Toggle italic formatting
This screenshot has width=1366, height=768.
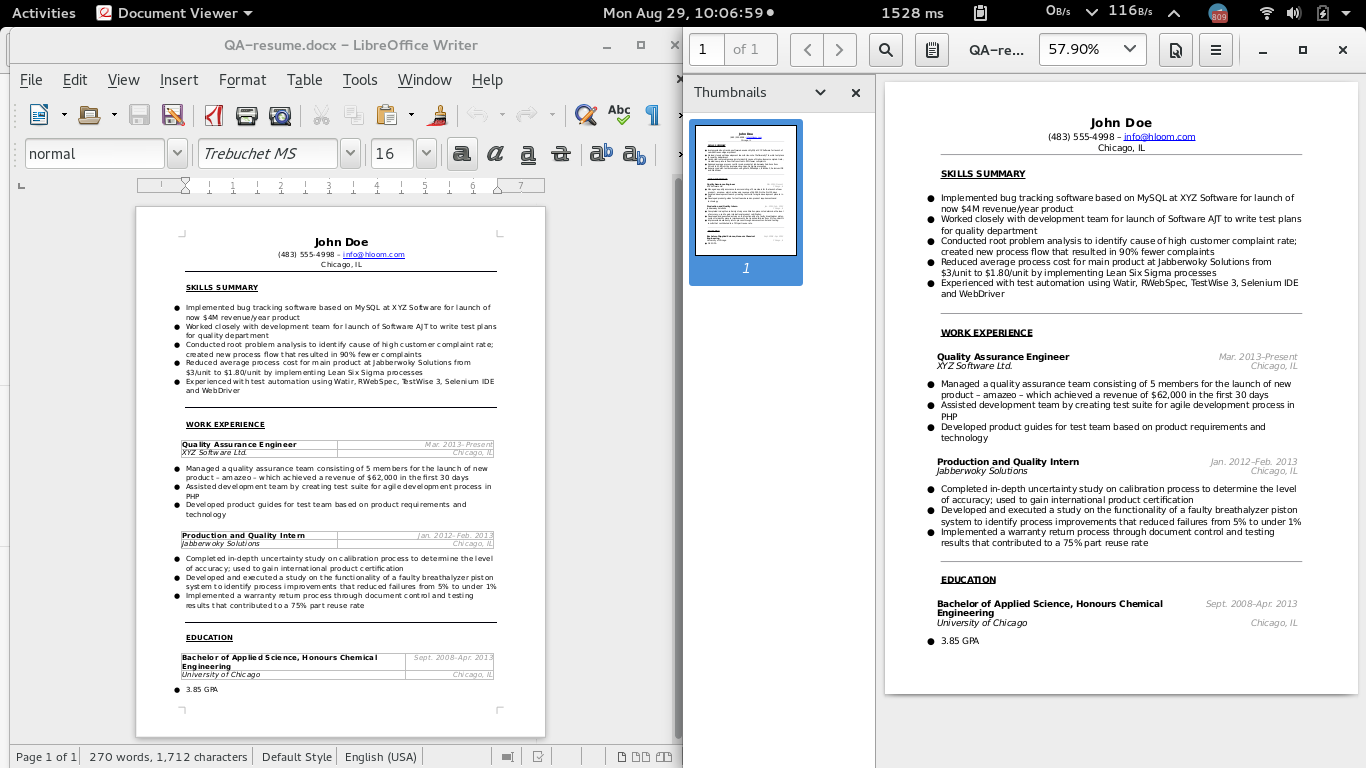click(494, 153)
